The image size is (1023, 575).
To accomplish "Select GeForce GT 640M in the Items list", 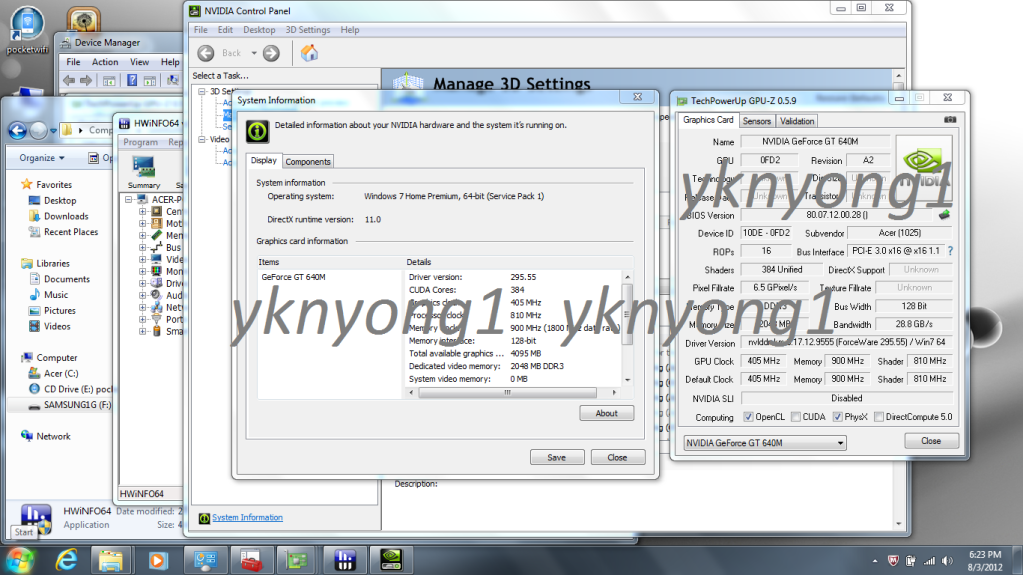I will pyautogui.click(x=294, y=277).
